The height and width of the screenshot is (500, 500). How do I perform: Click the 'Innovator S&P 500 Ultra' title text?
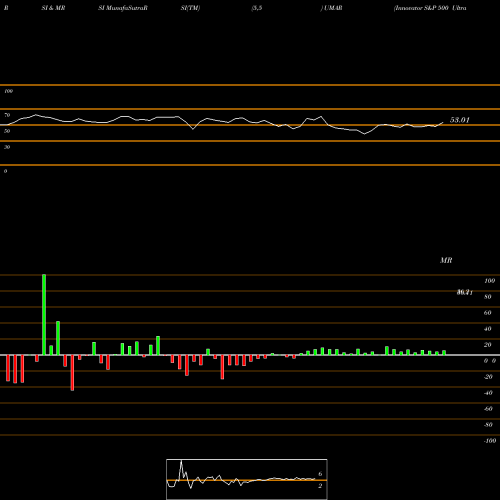pos(430,8)
